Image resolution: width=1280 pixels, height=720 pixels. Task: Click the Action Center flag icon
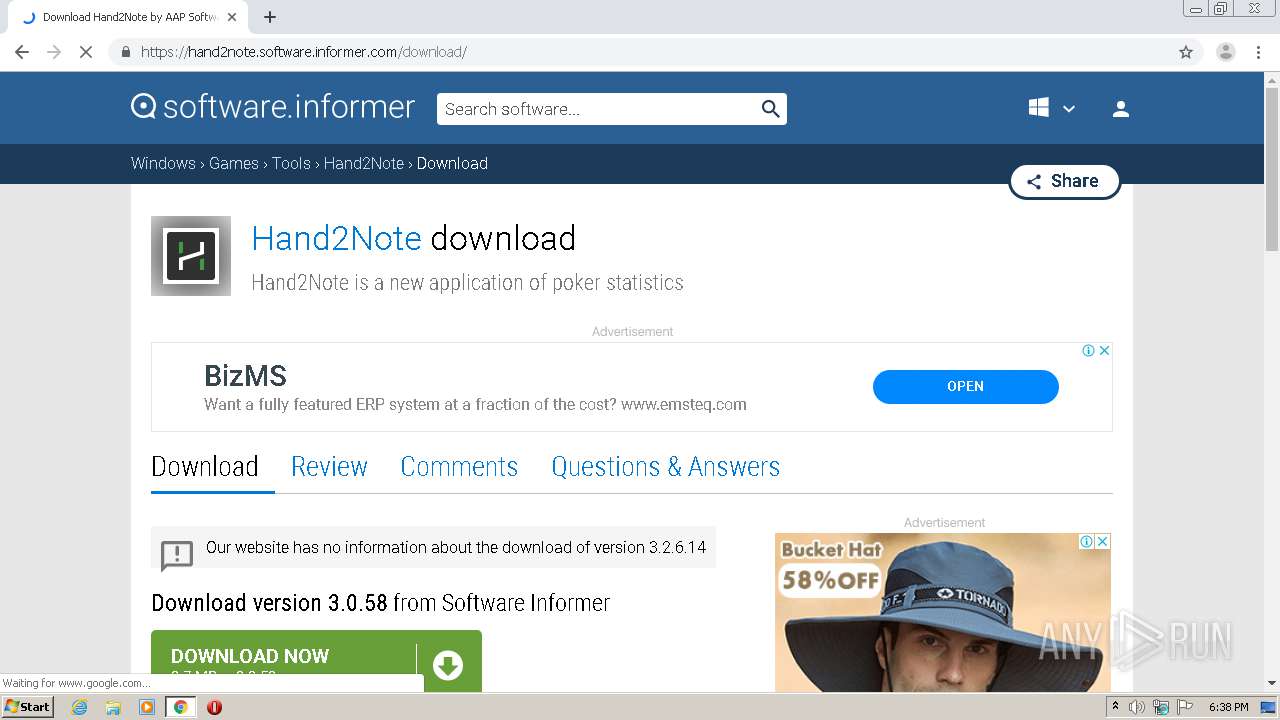coord(1185,707)
